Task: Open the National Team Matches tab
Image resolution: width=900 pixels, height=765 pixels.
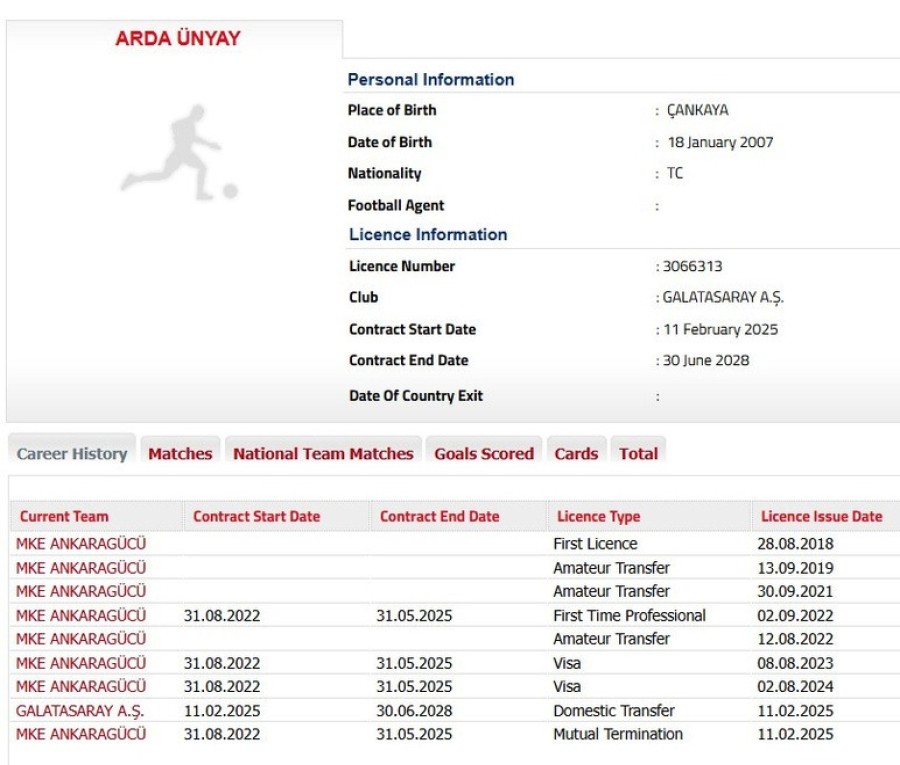Action: pos(323,454)
